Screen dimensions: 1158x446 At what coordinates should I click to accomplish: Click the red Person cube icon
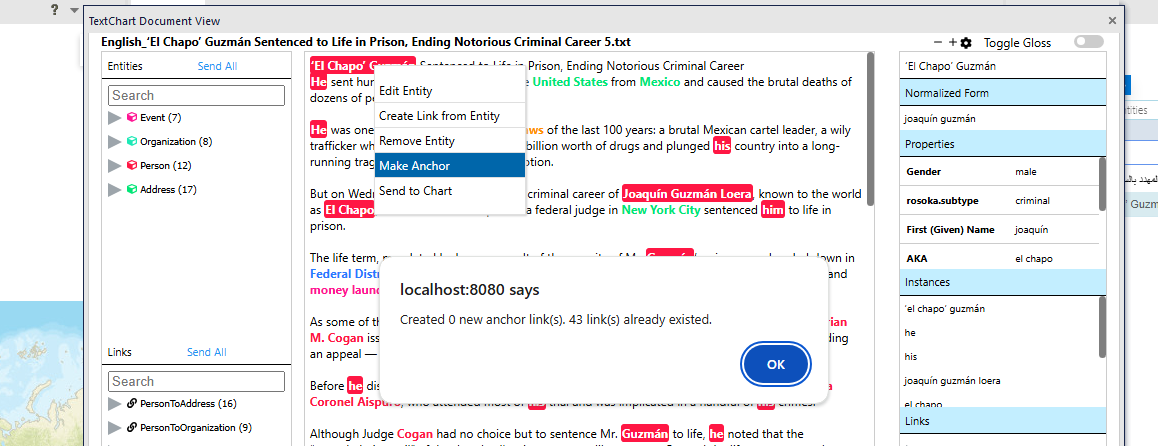[131, 165]
